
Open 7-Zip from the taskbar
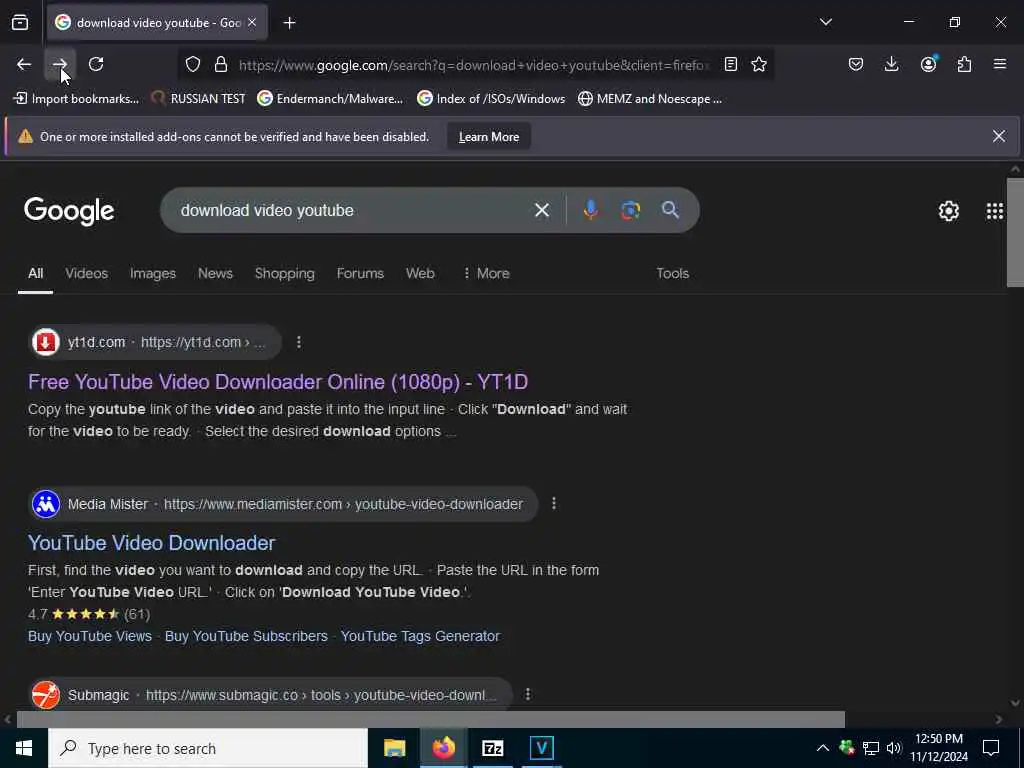tap(492, 748)
